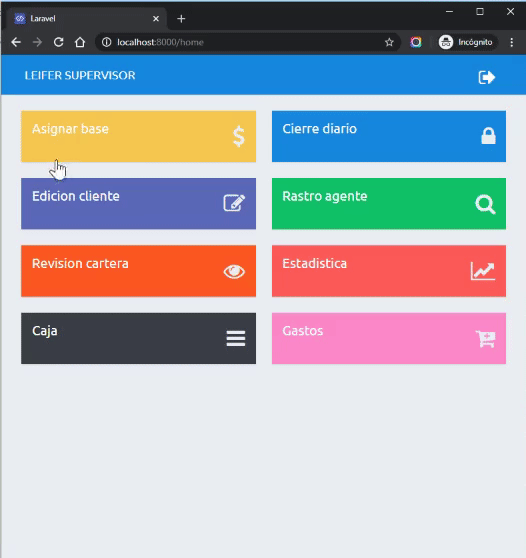Click the site info icon in address bar
The height and width of the screenshot is (558, 526).
tap(106, 42)
